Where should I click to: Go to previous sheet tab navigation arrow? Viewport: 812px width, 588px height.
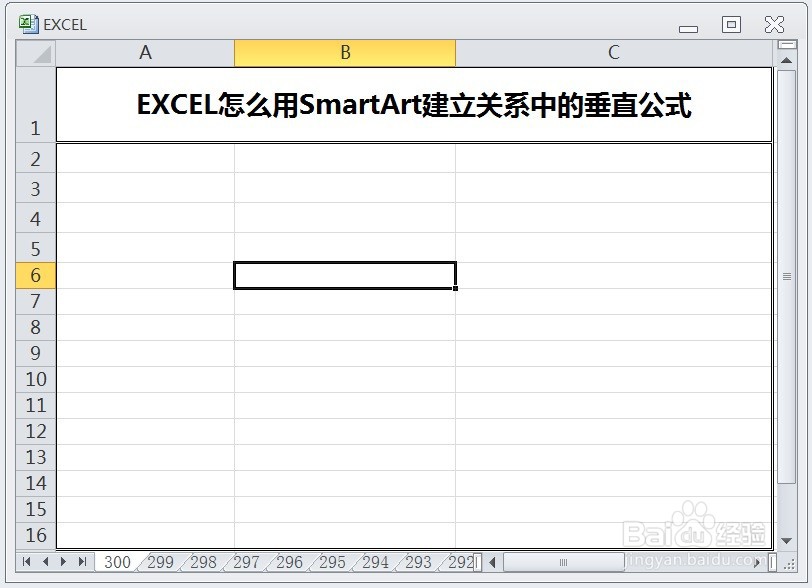pyautogui.click(x=46, y=562)
